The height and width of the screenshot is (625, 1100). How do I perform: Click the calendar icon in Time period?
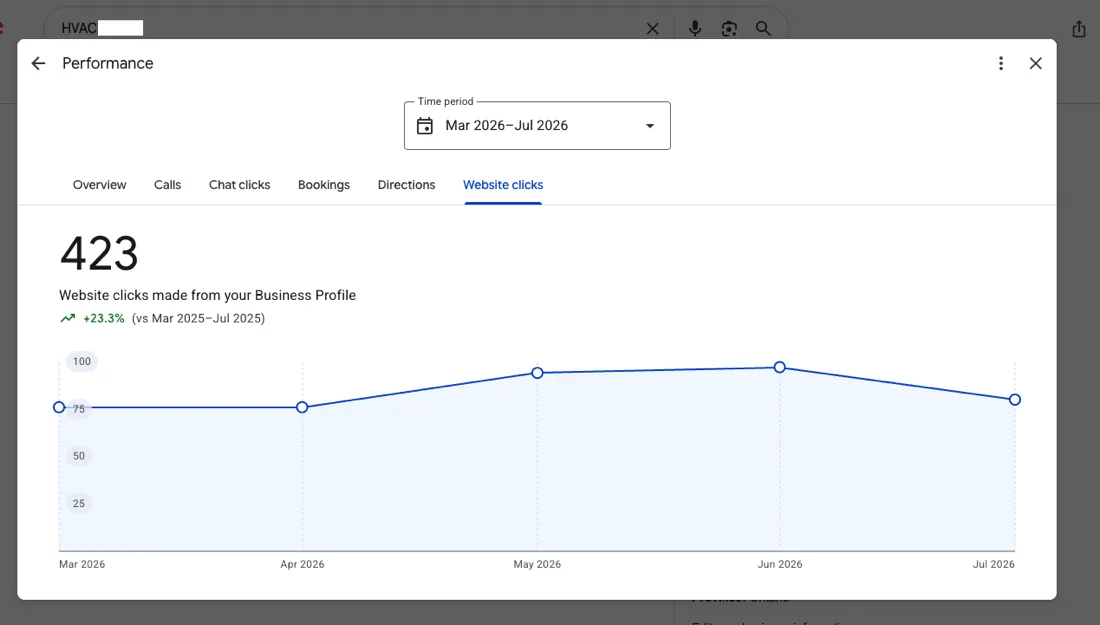pyautogui.click(x=424, y=126)
